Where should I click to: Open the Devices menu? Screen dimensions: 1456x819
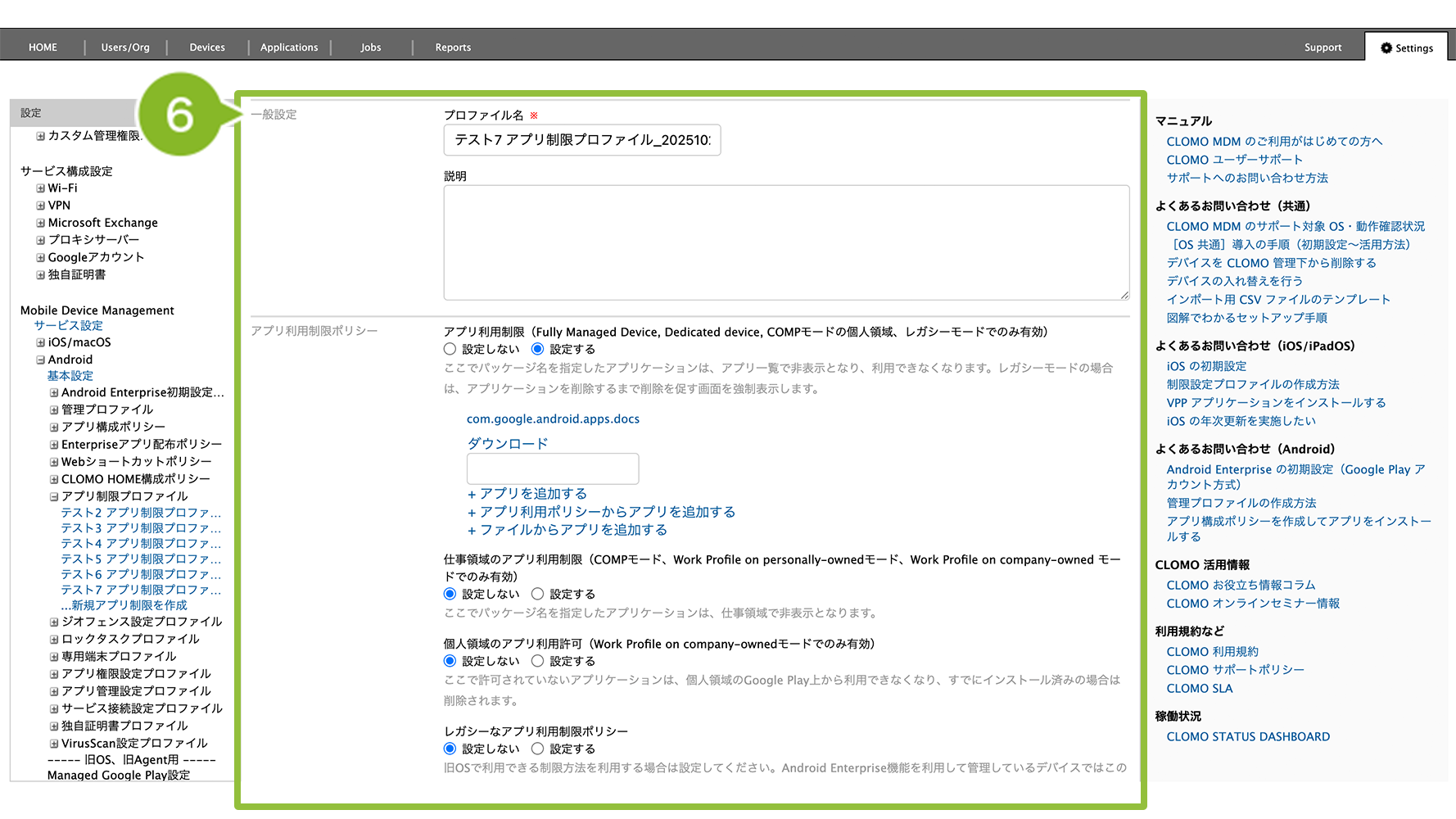(x=207, y=48)
